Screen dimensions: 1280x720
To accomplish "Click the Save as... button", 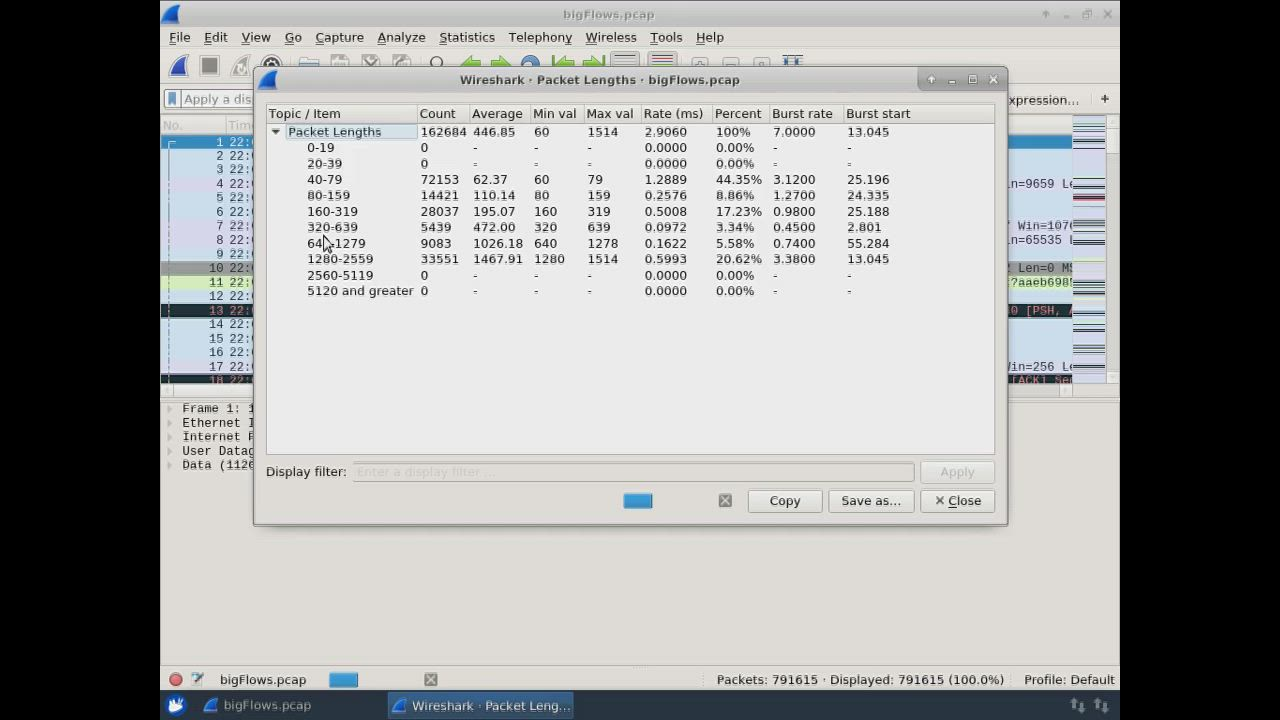I will (x=871, y=501).
